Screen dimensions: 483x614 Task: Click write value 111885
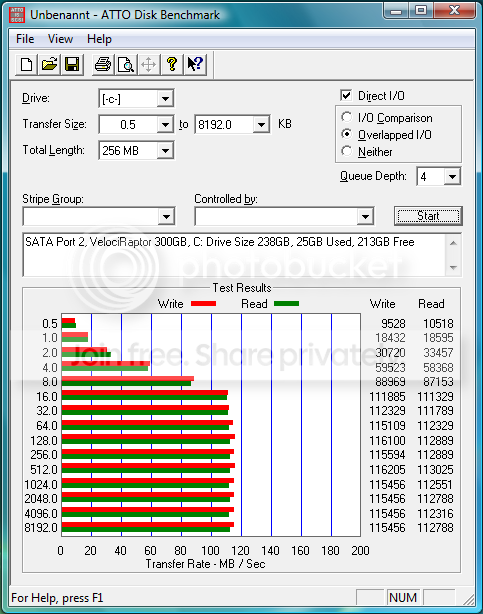[x=387, y=396]
